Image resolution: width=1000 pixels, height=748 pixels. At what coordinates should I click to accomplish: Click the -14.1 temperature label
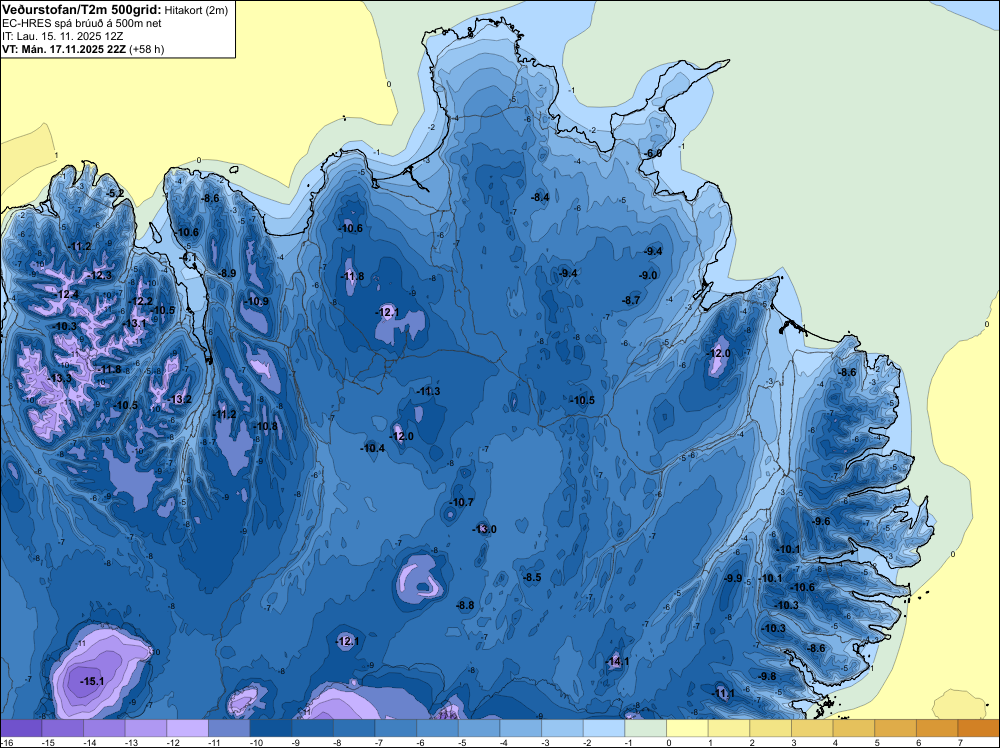pyautogui.click(x=617, y=661)
